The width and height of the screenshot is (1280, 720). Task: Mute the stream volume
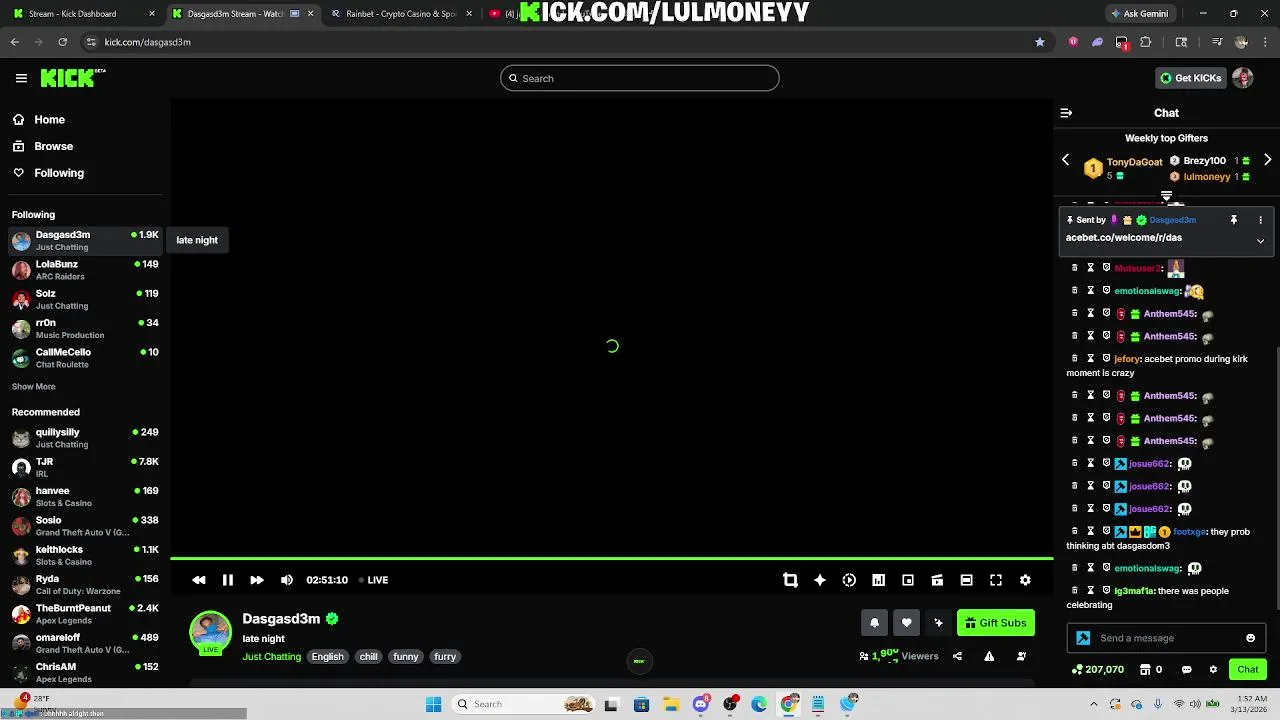coord(287,580)
